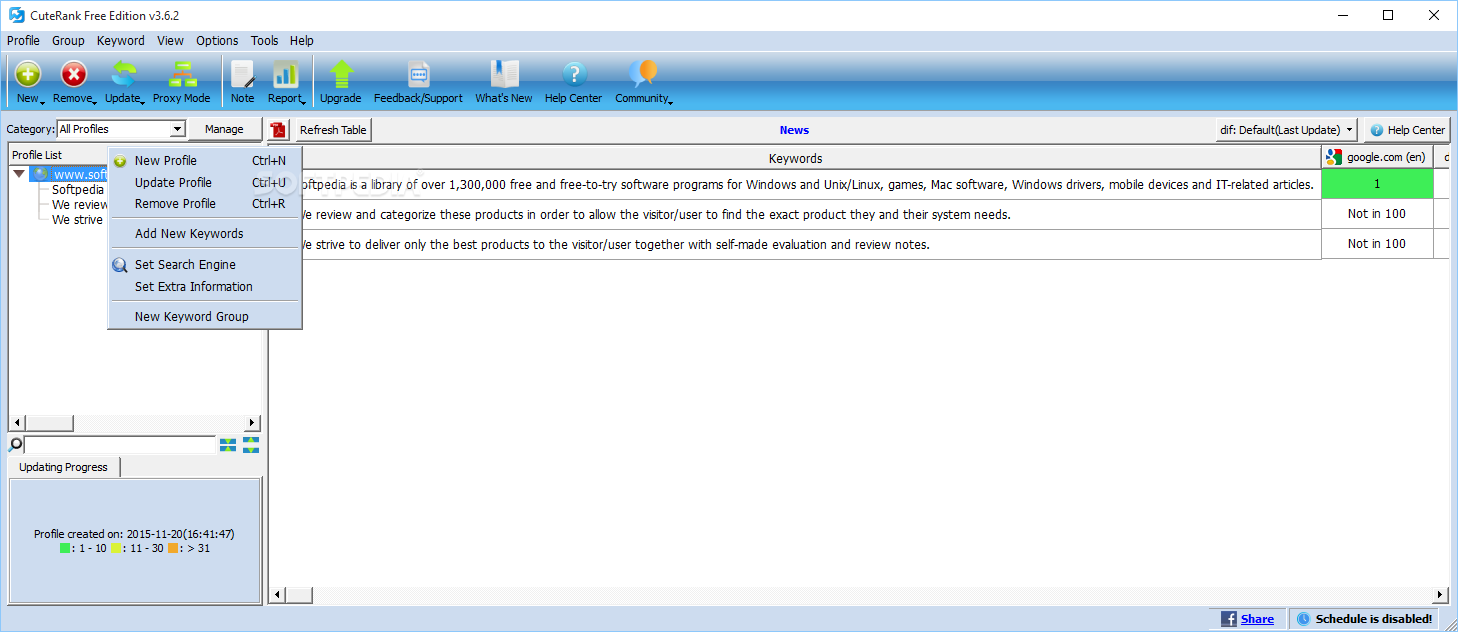The width and height of the screenshot is (1458, 632).
Task: Choose Update Profile in context menu
Action: coord(205,182)
